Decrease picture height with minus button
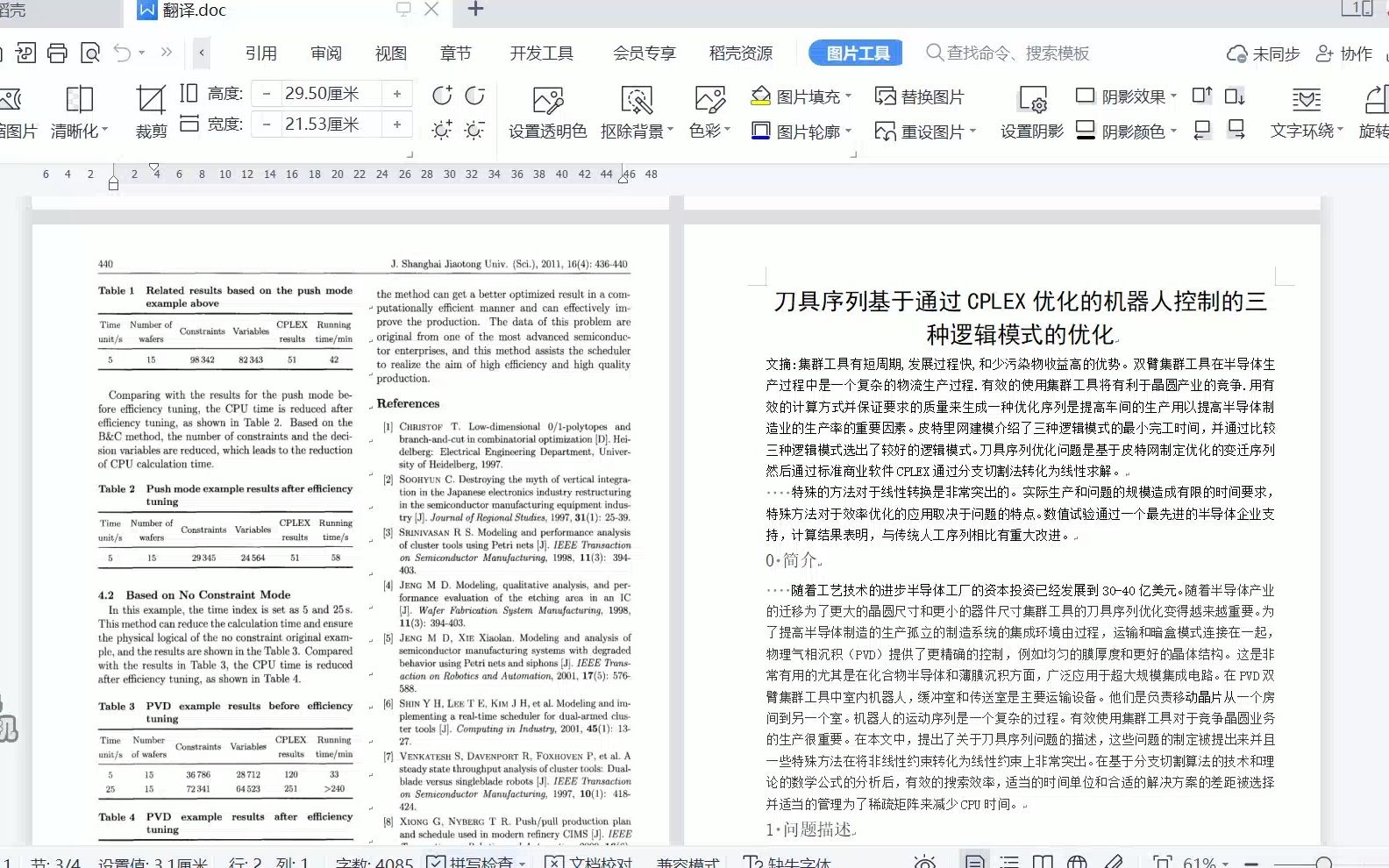 coord(267,93)
